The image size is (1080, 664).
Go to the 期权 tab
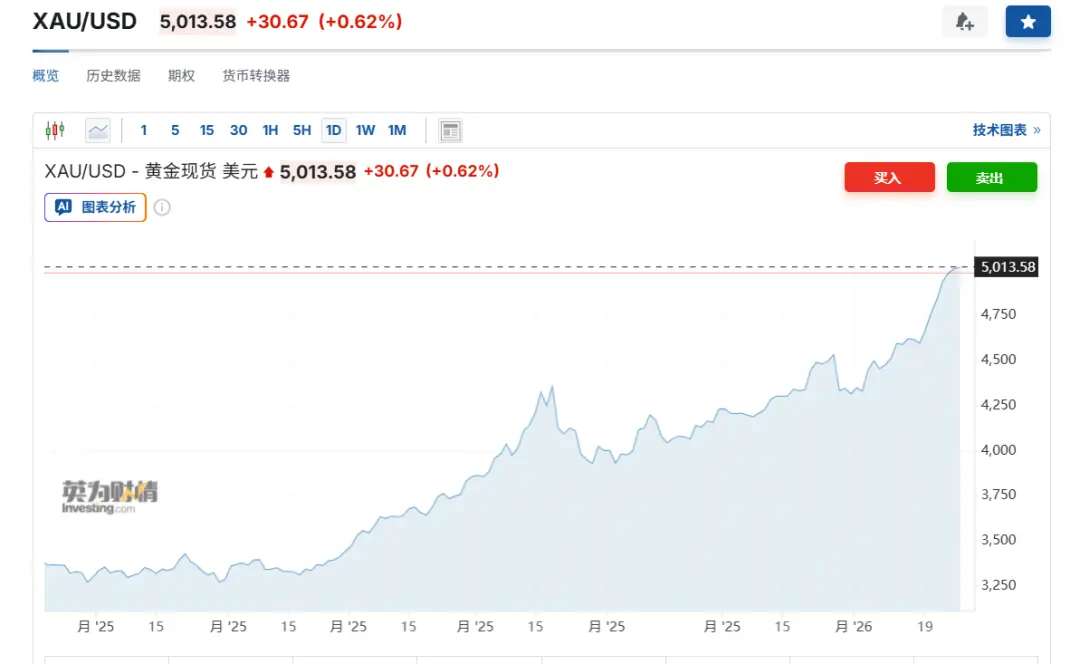pos(181,76)
